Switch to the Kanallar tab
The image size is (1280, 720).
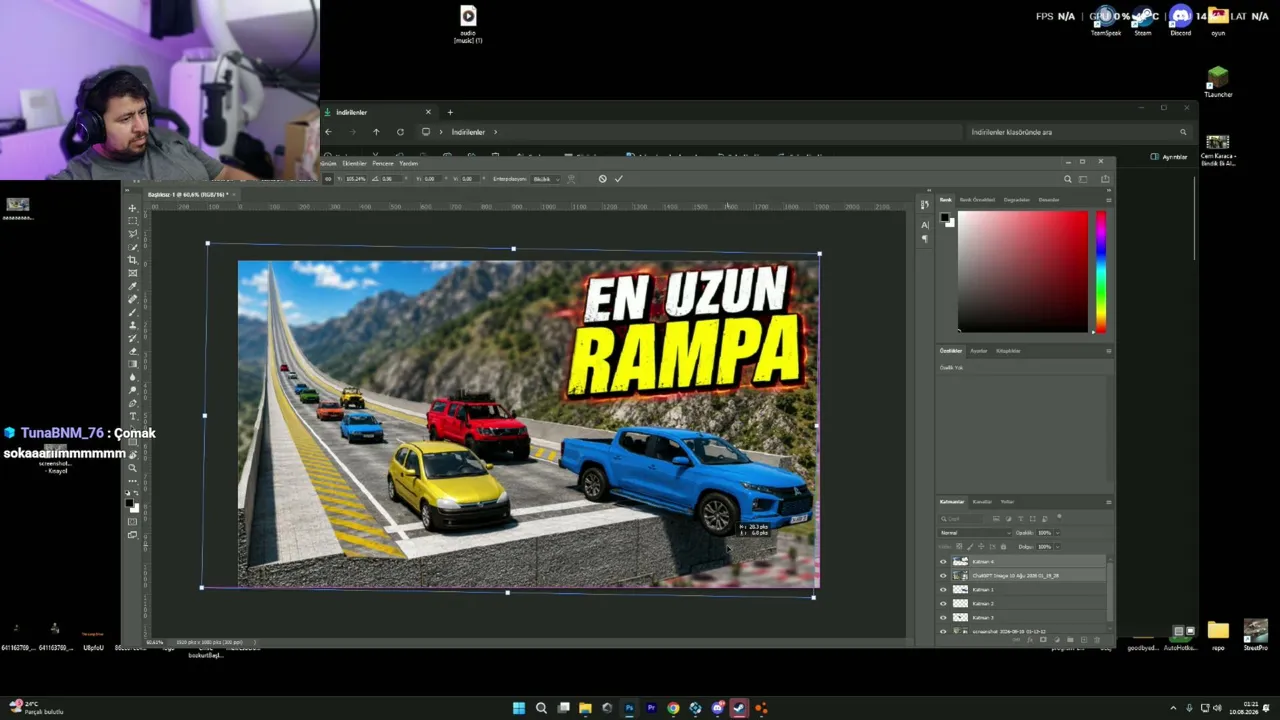click(982, 502)
